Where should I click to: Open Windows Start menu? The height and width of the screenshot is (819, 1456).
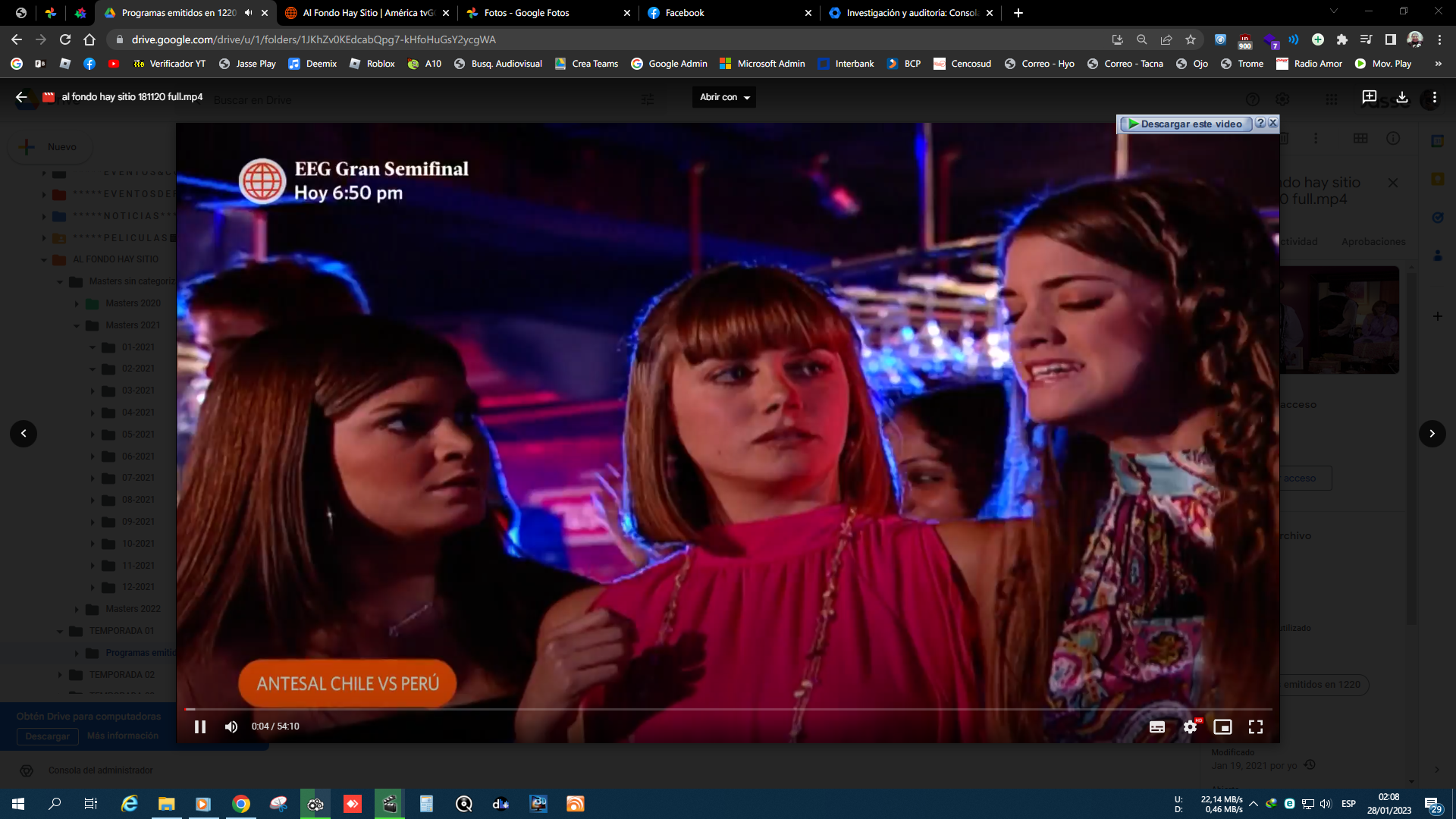tap(18, 804)
